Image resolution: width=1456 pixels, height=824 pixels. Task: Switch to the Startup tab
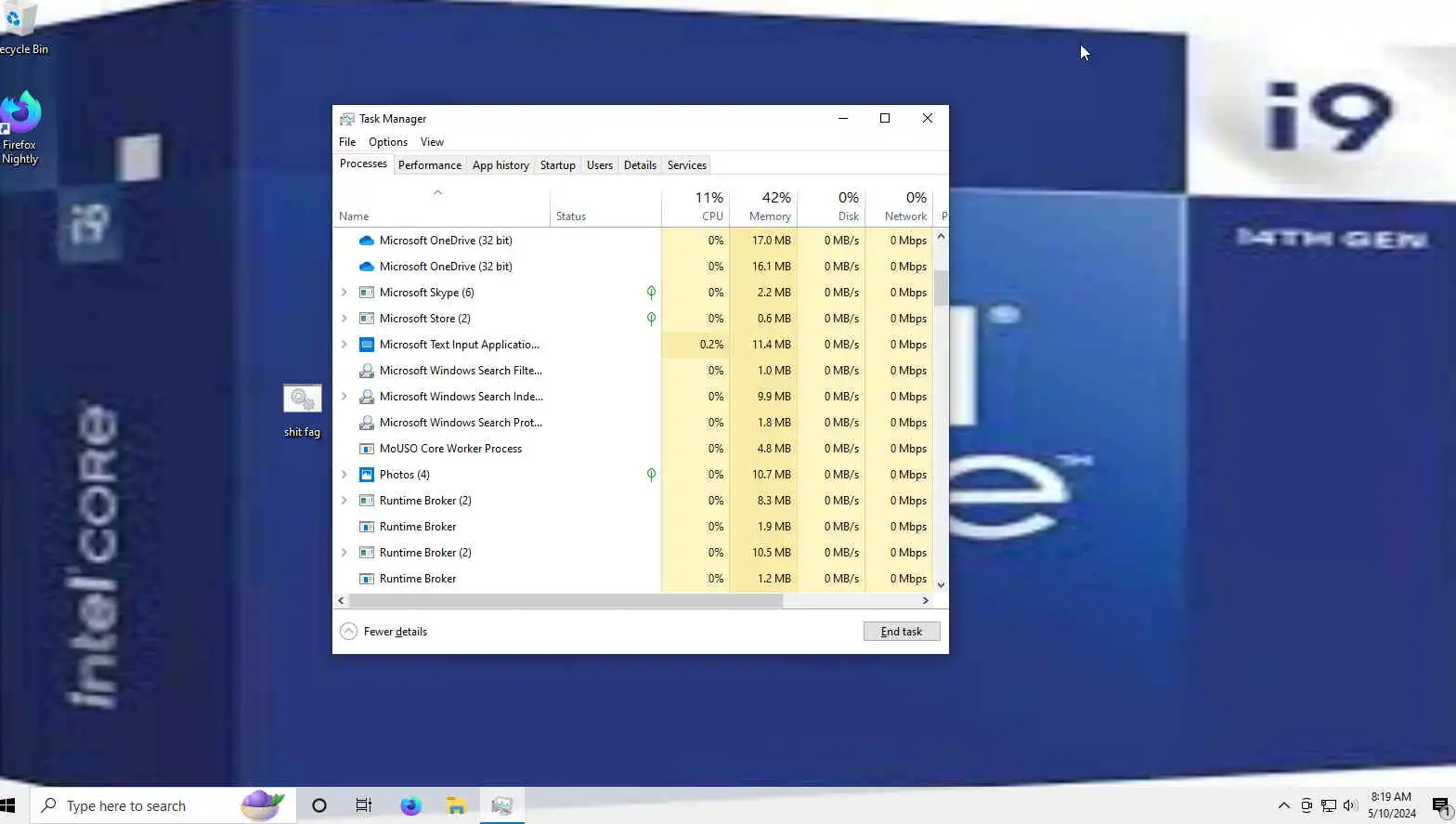(557, 165)
